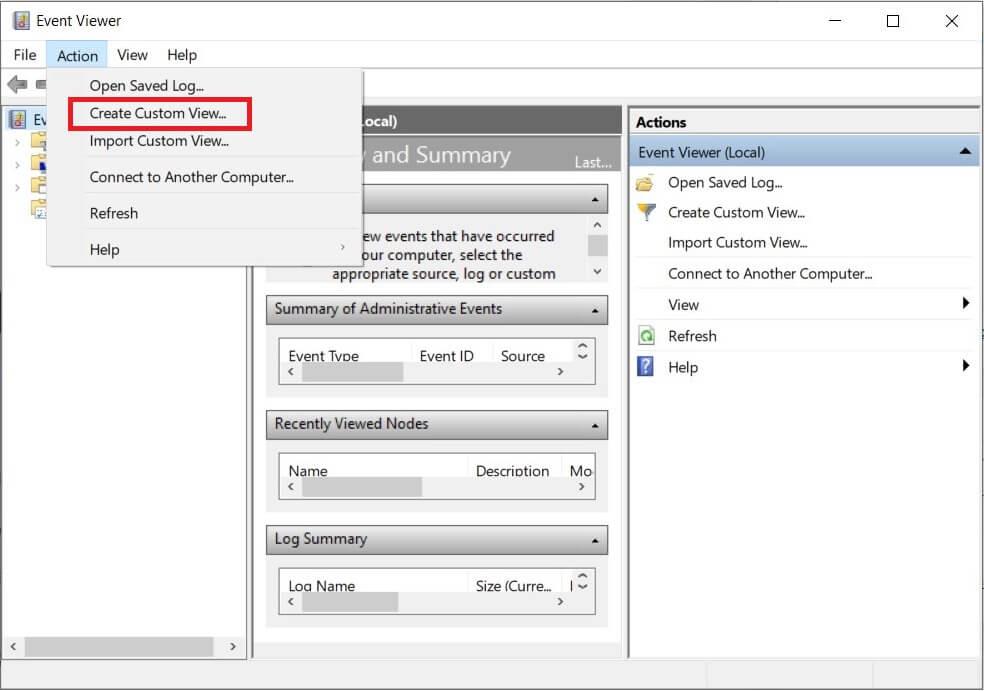Viewport: 984px width, 691px height.
Task: Click the Log Name column header
Action: click(x=321, y=586)
